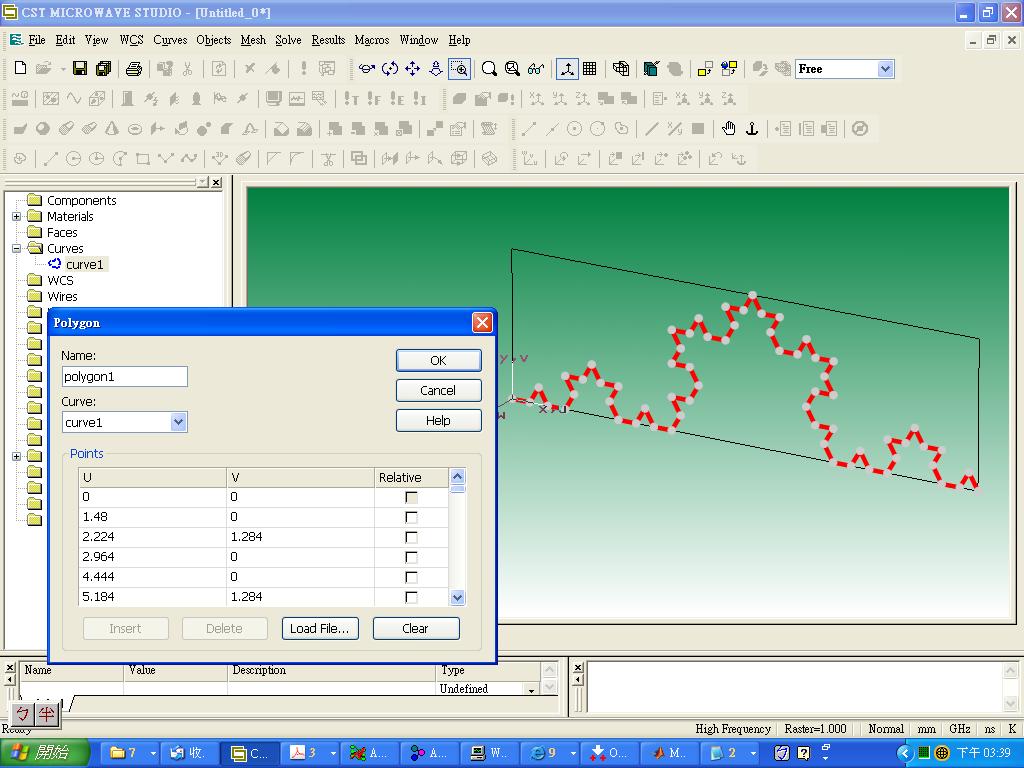Expand the Materials folder in tree
Image resolution: width=1024 pixels, height=768 pixels.
[x=17, y=216]
